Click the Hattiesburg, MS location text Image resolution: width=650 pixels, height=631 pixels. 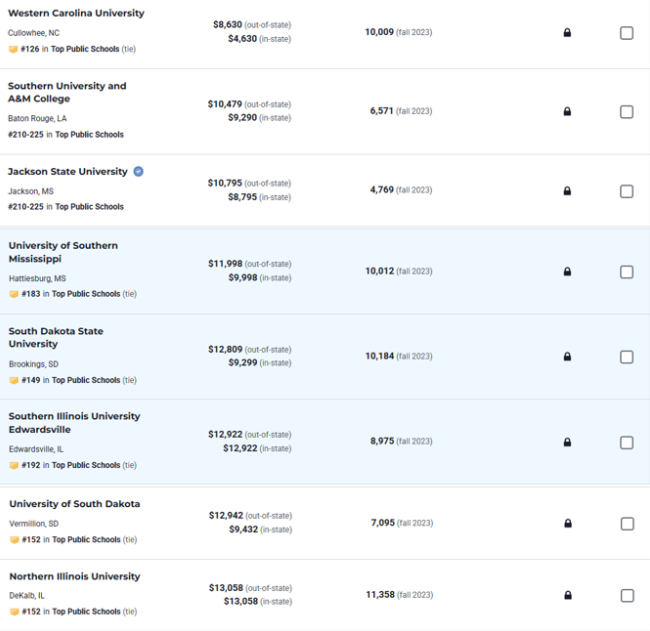click(37, 279)
